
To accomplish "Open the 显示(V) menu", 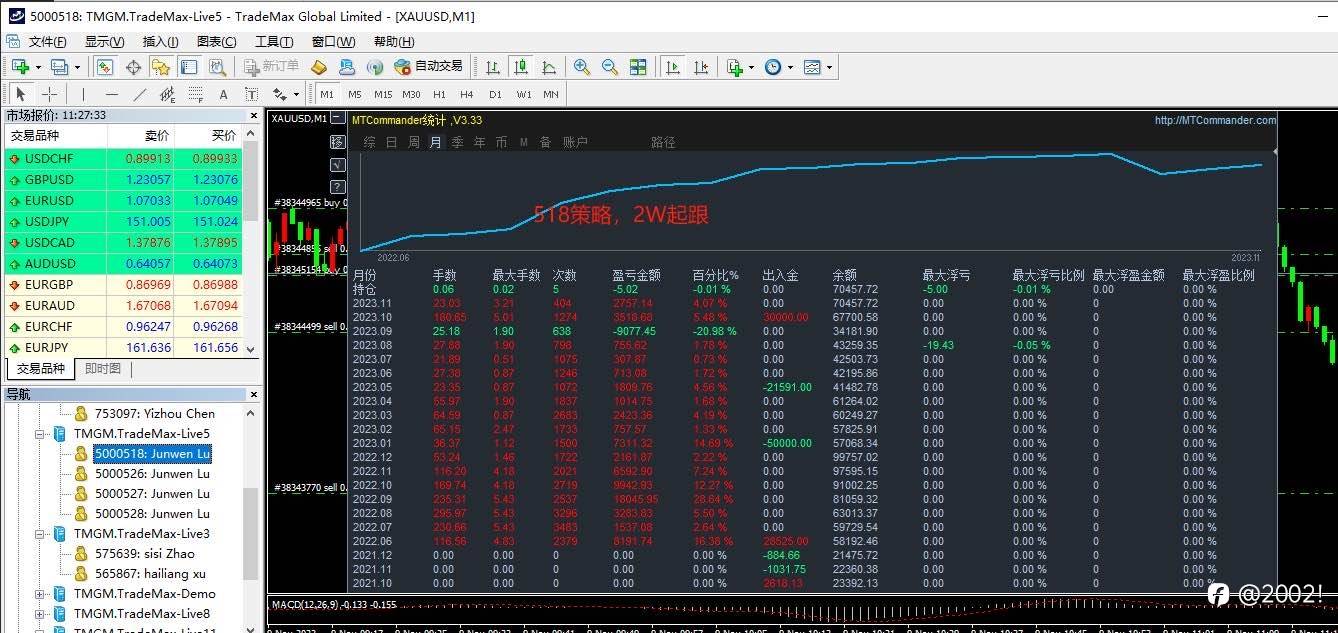I will coord(105,41).
